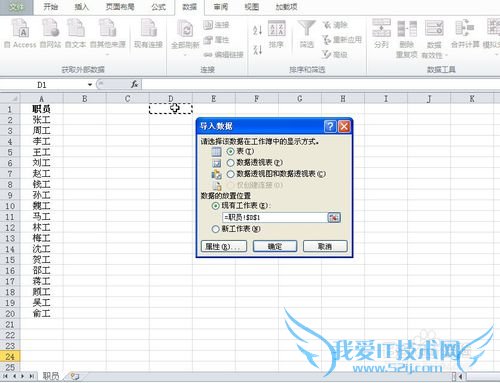
Task: Click cell containing 俞工
Action: [41, 313]
